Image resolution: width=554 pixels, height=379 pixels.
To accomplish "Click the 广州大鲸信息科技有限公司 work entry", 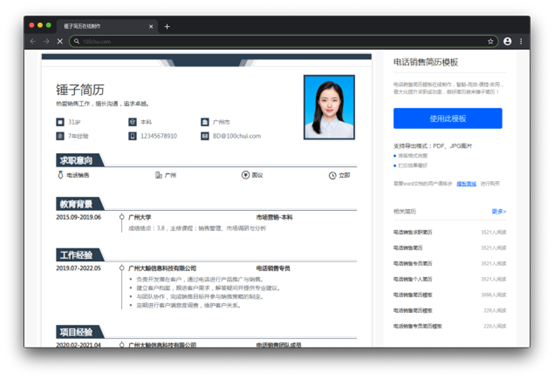I will [162, 268].
